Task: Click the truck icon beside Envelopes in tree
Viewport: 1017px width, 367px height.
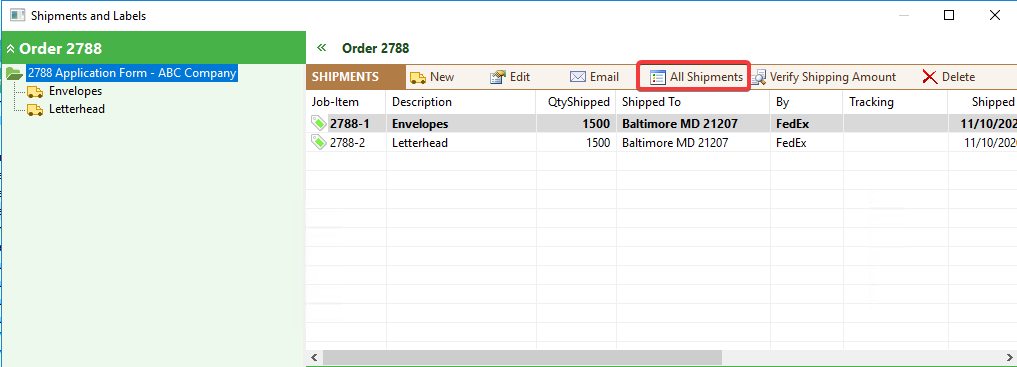Action: tap(34, 91)
